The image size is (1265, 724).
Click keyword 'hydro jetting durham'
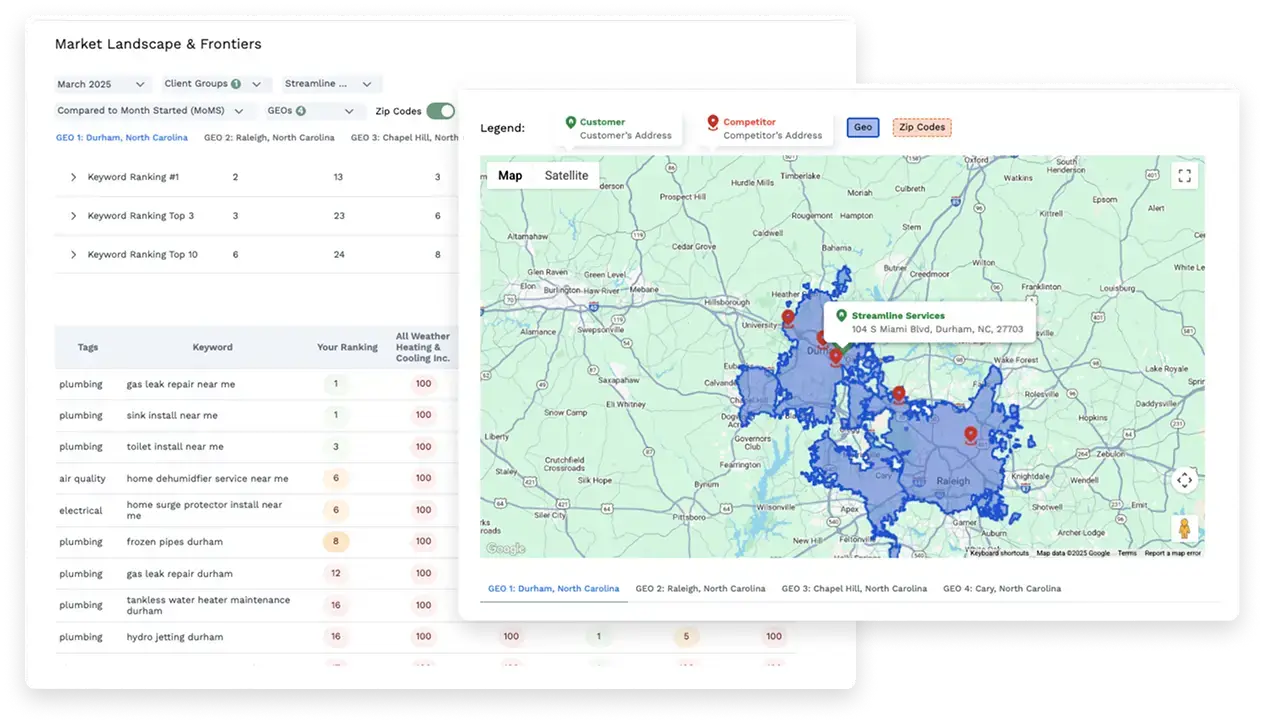[x=175, y=637]
